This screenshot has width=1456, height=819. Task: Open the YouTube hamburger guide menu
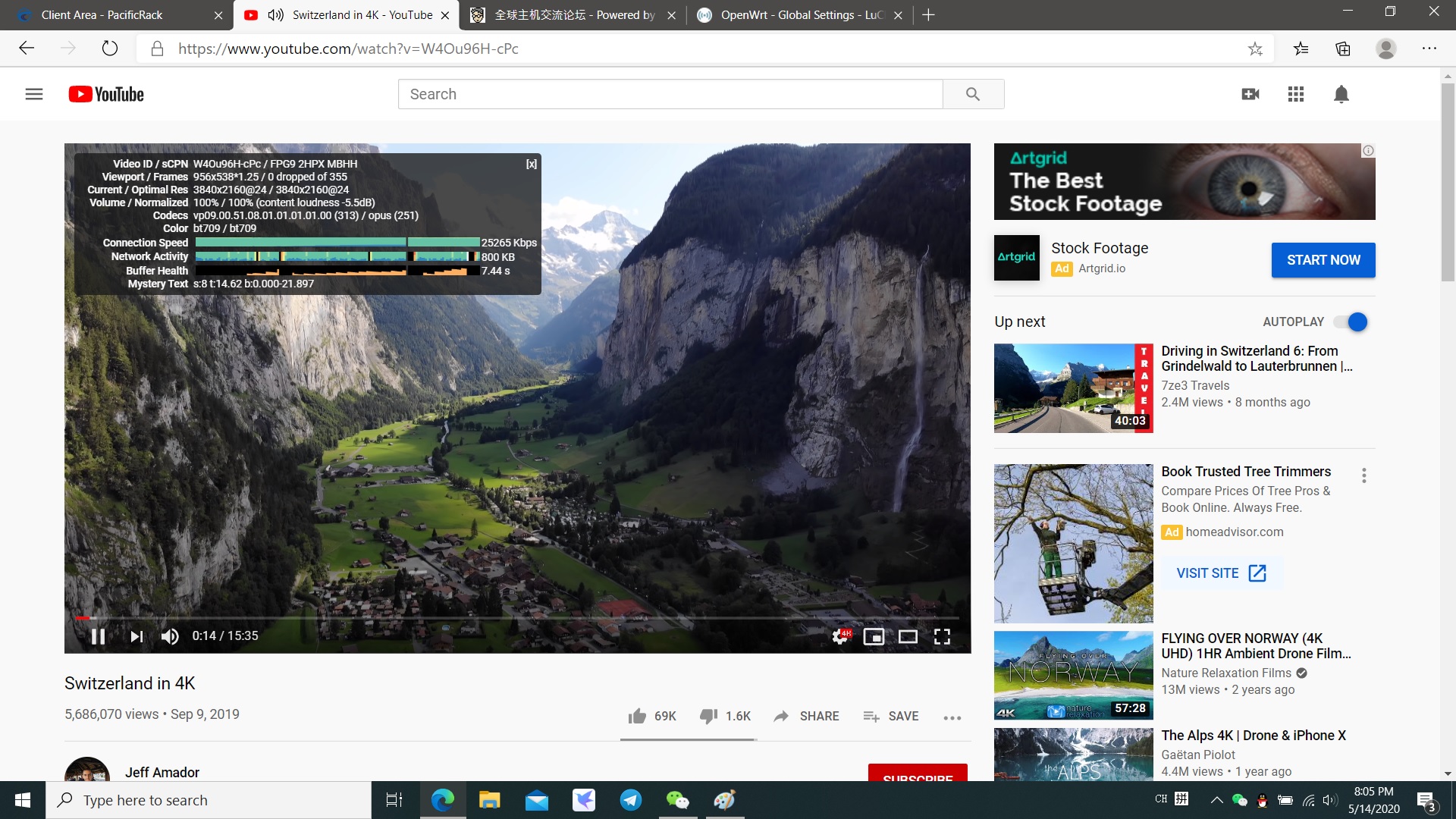click(34, 94)
